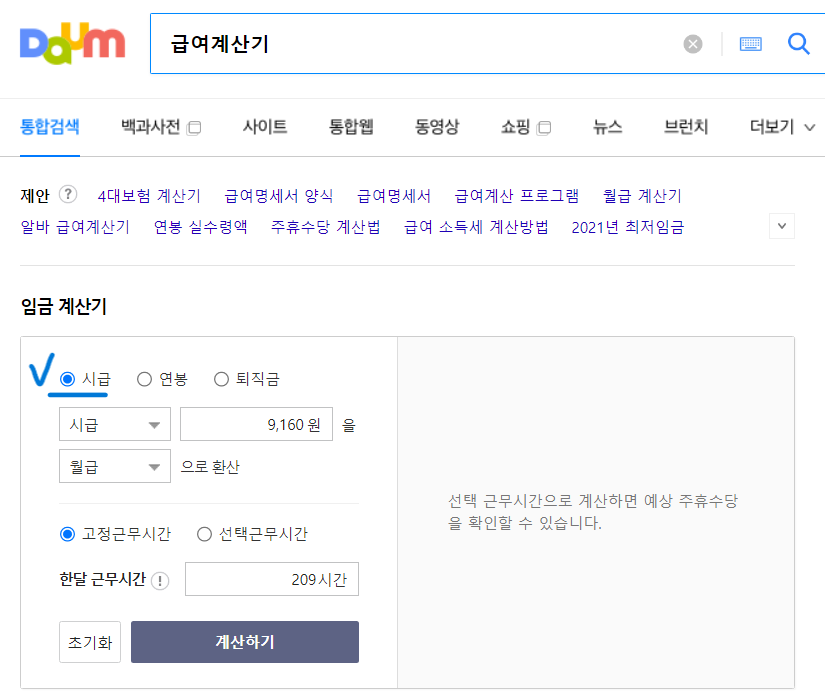Open the 2021년 최저임금 suggestion
Screen dimensions: 825x697
click(628, 227)
